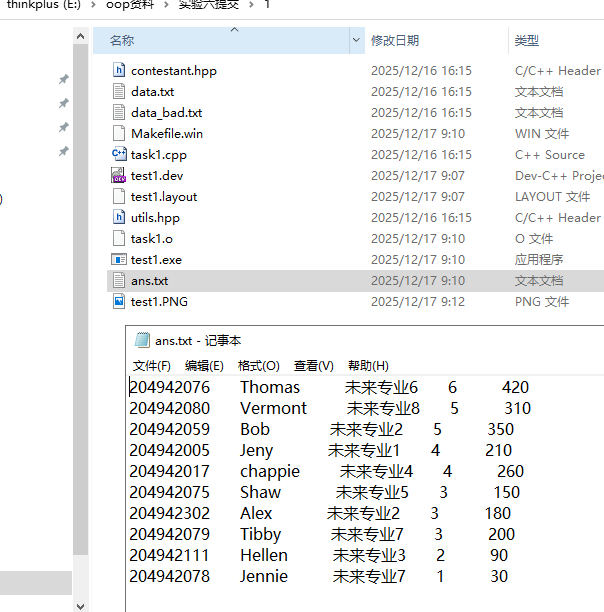Click the name chappie in Notepad

tap(270, 471)
